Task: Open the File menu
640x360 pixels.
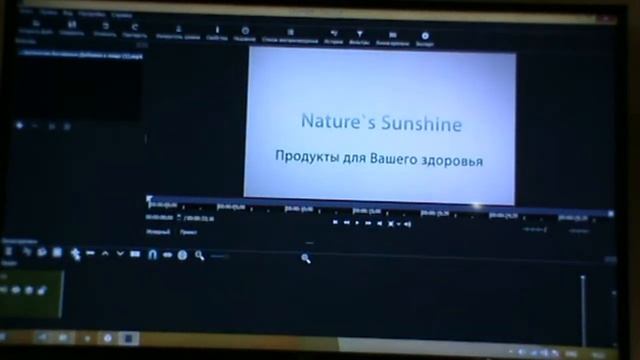Action: 26,11
